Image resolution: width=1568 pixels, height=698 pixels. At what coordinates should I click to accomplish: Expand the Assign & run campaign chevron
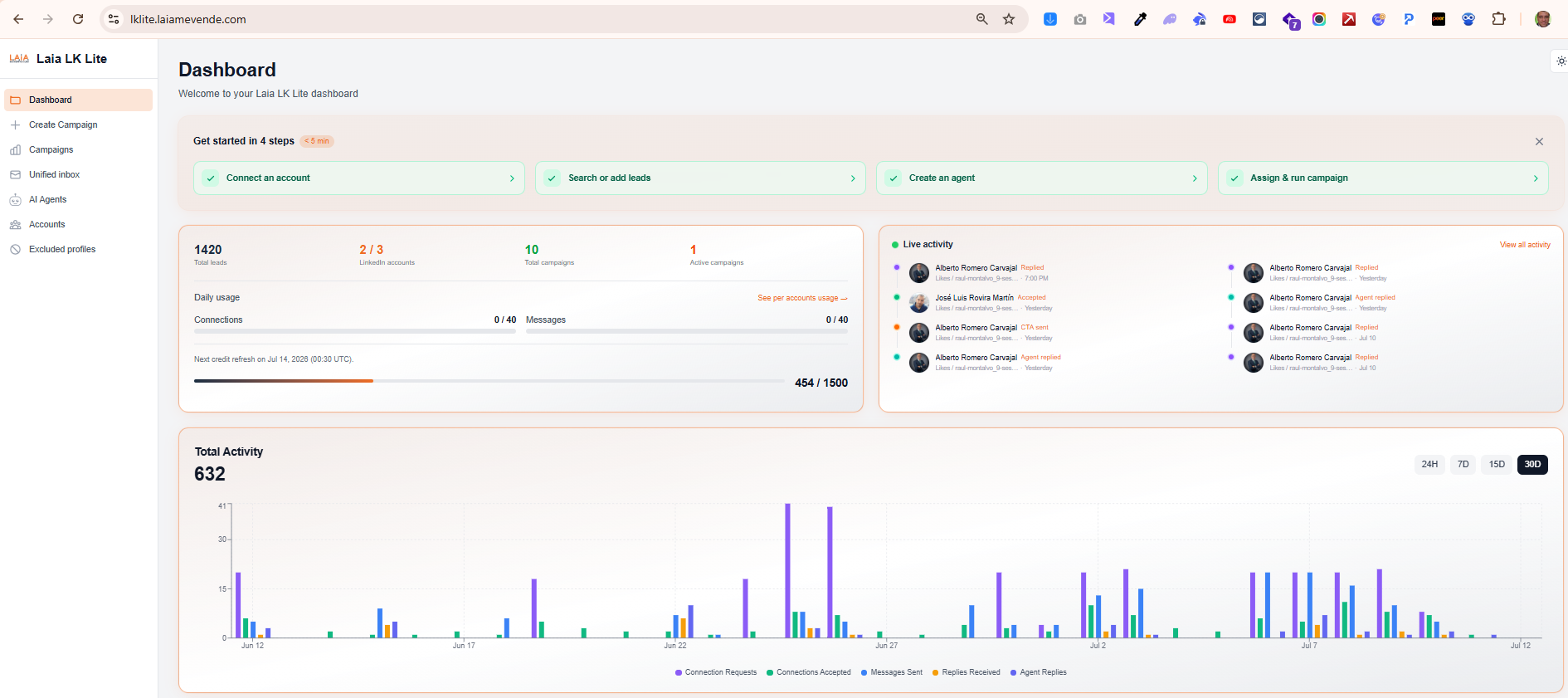coord(1536,178)
